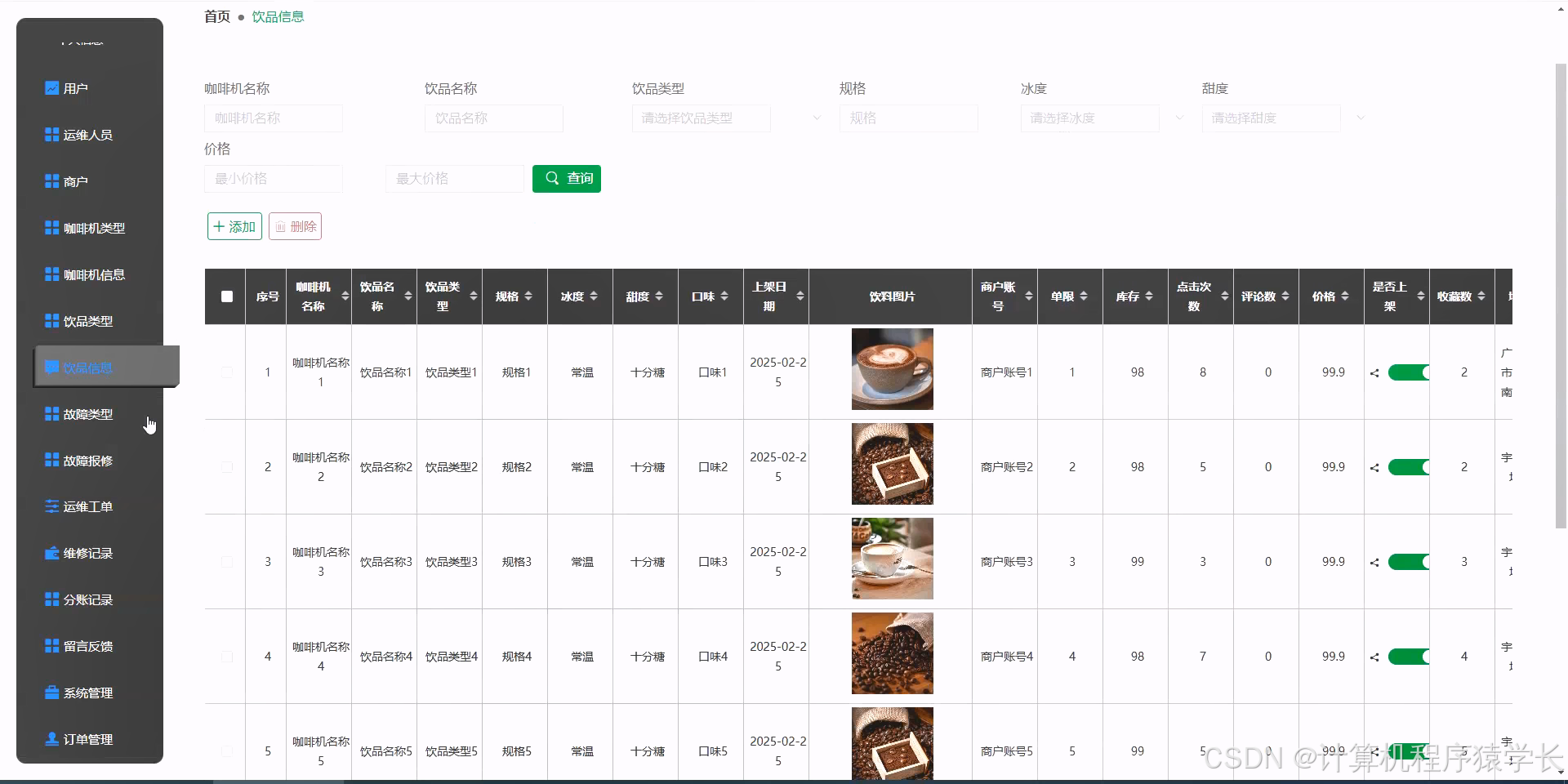Click the 留言反馈 grid icon
The image size is (1568, 784).
coord(51,645)
